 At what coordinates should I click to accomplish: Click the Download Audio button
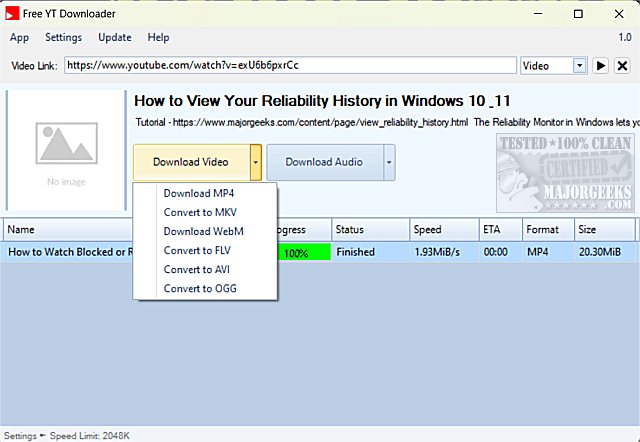pyautogui.click(x=325, y=162)
